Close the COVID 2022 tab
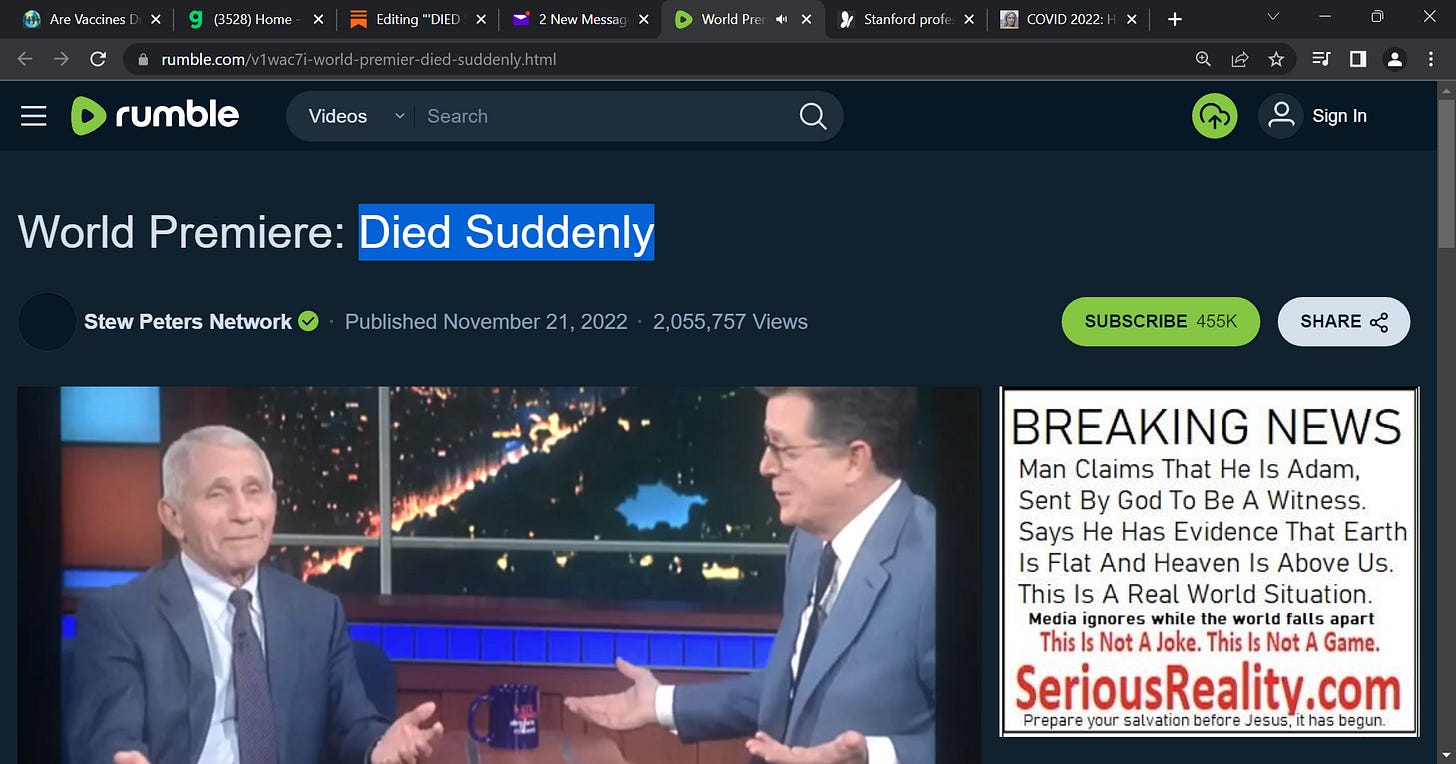1456x764 pixels. (1132, 19)
